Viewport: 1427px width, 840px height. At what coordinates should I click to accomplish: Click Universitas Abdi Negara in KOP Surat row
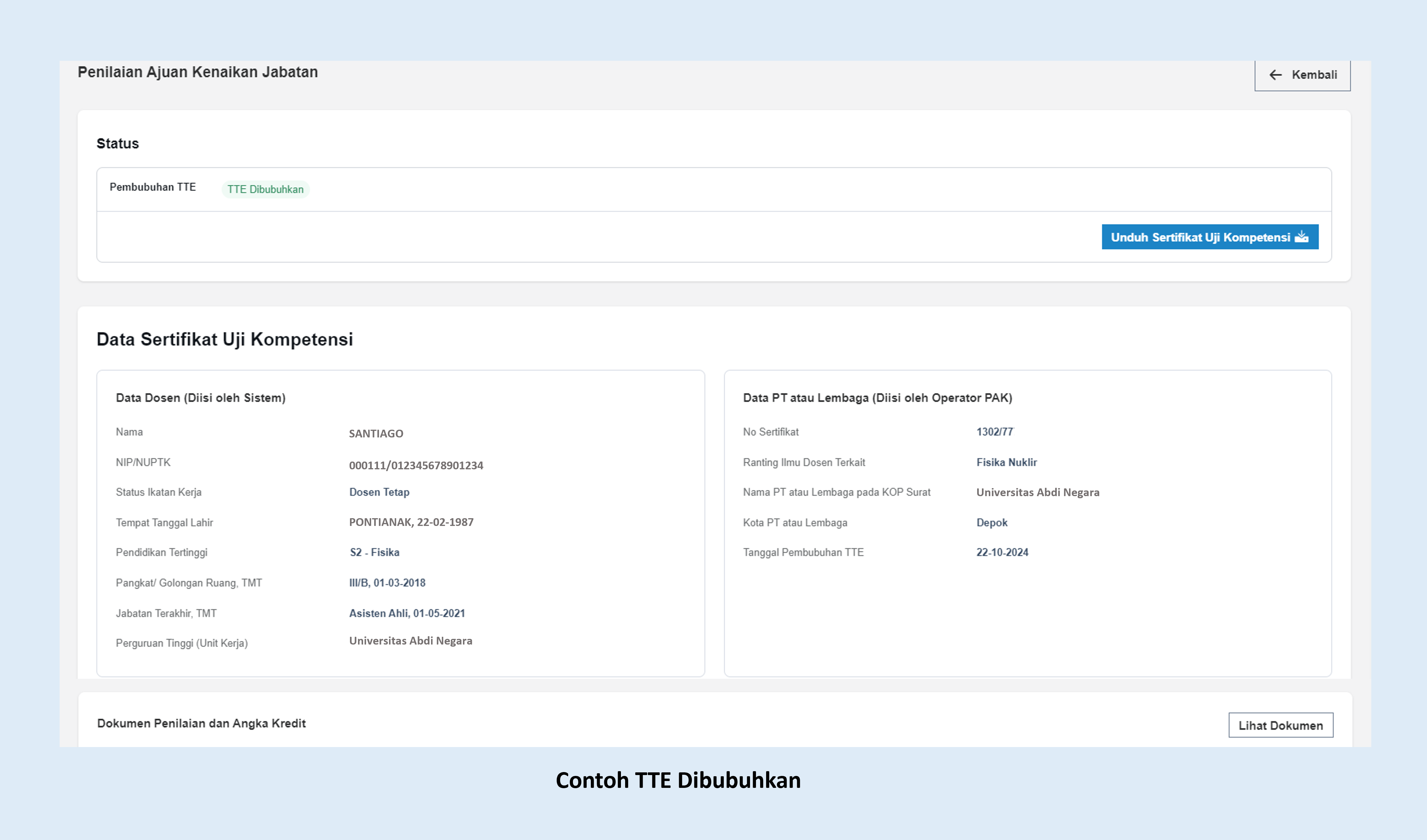(x=1038, y=493)
